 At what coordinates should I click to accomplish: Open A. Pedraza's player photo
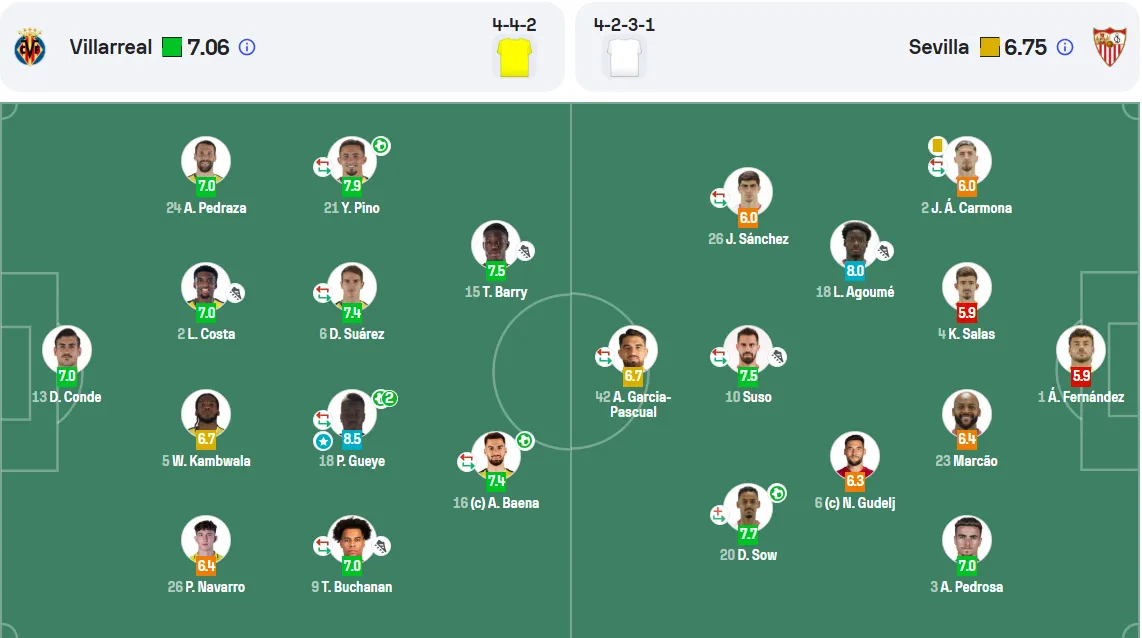(x=206, y=160)
